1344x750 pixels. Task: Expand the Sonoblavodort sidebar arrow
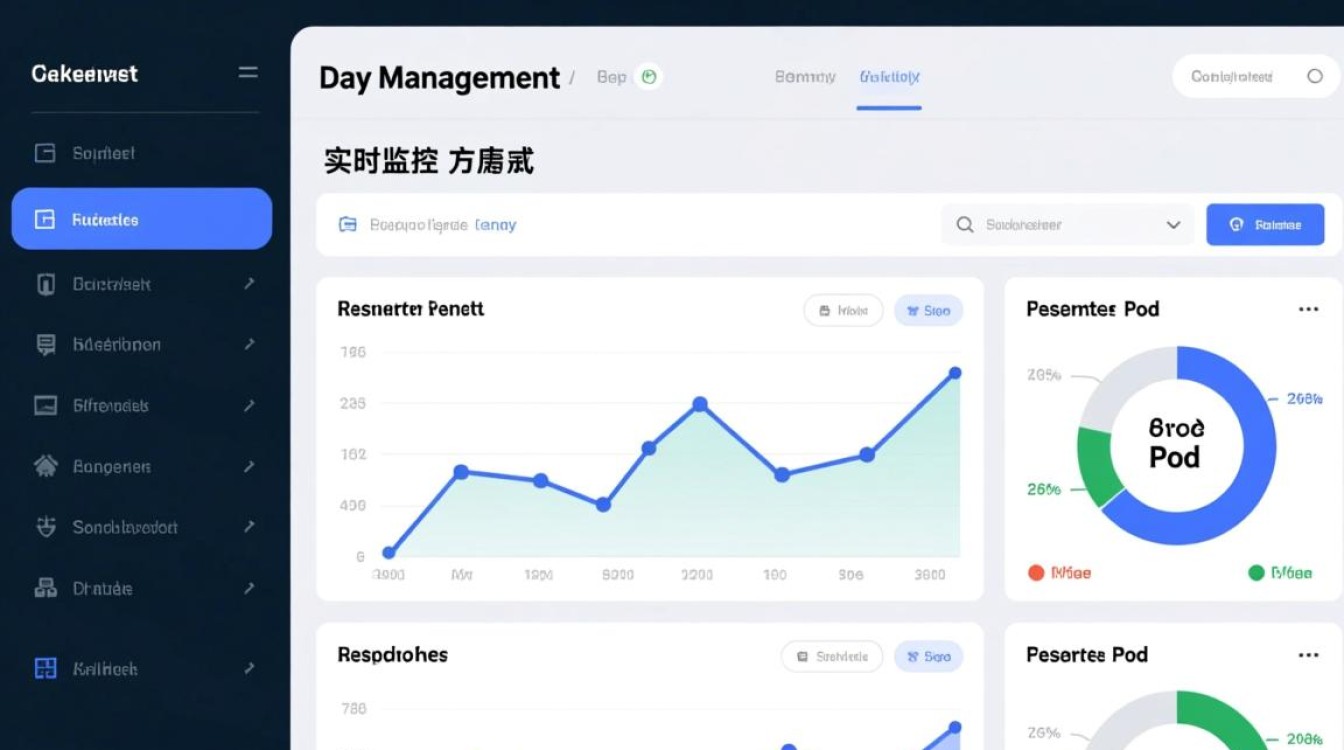click(249, 527)
